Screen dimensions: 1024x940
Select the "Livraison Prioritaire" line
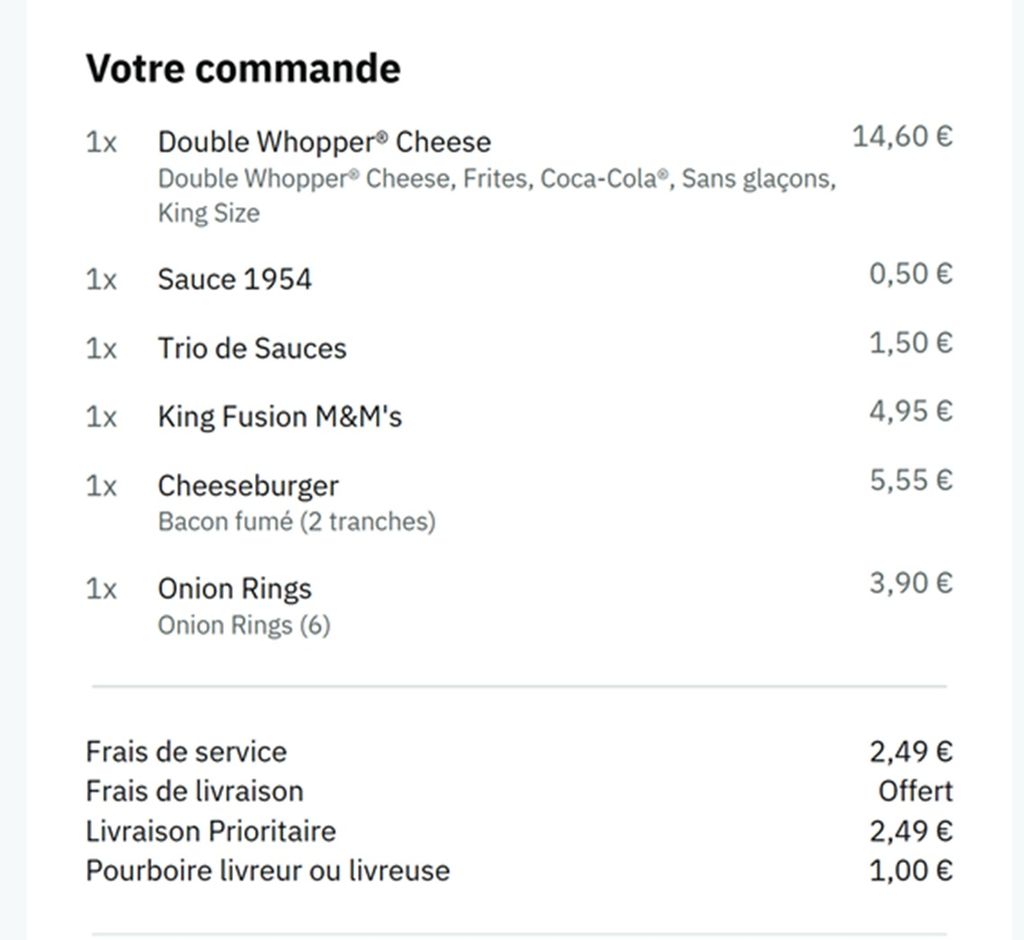(x=211, y=832)
